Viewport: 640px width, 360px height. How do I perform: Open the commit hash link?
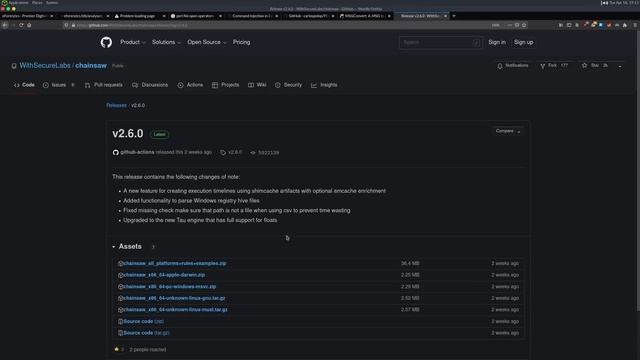[x=268, y=152]
